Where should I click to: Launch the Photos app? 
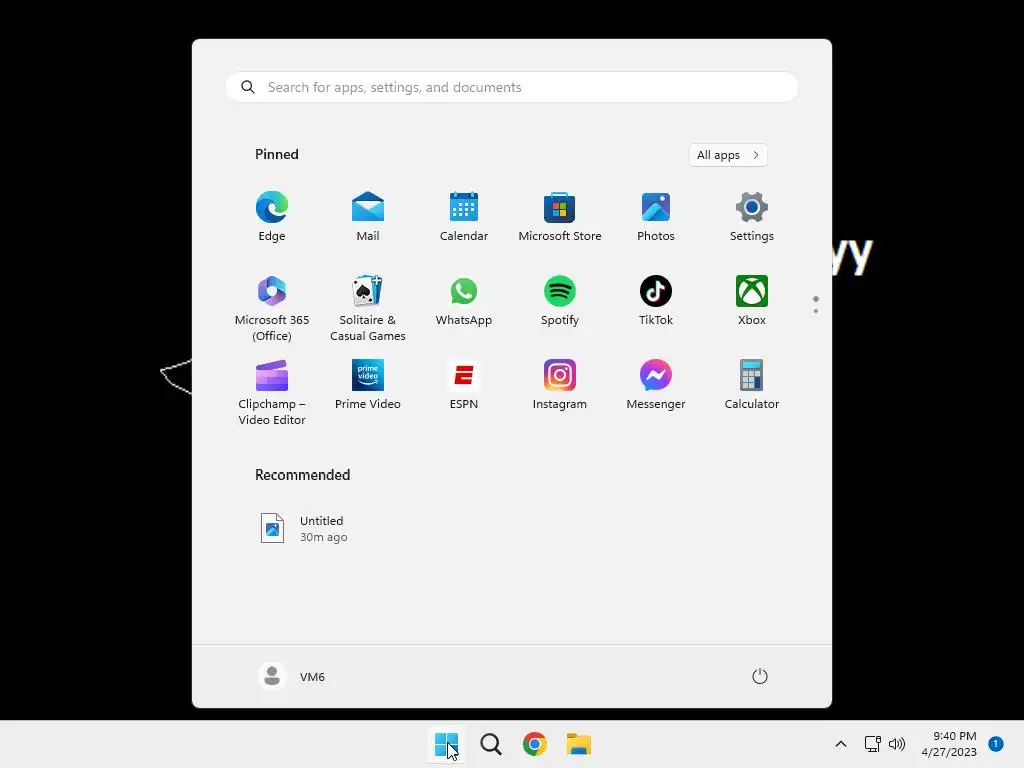click(656, 217)
